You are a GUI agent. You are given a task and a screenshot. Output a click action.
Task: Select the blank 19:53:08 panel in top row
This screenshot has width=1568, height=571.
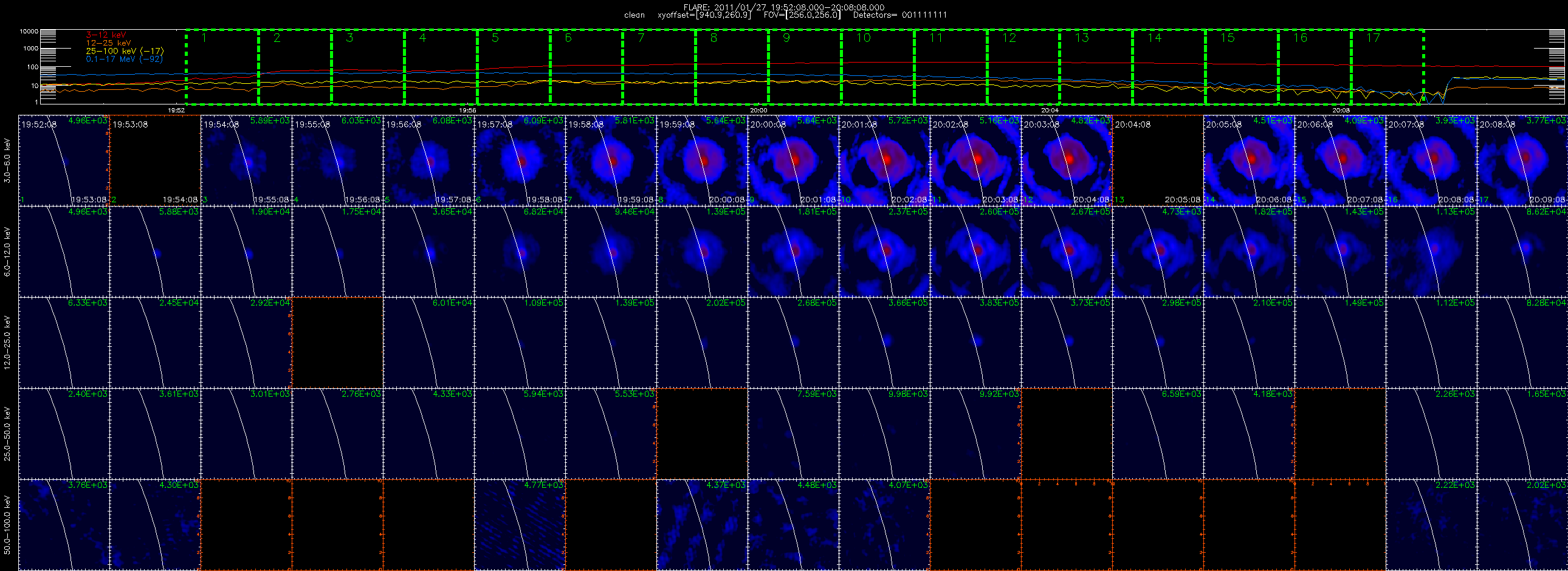pos(155,160)
